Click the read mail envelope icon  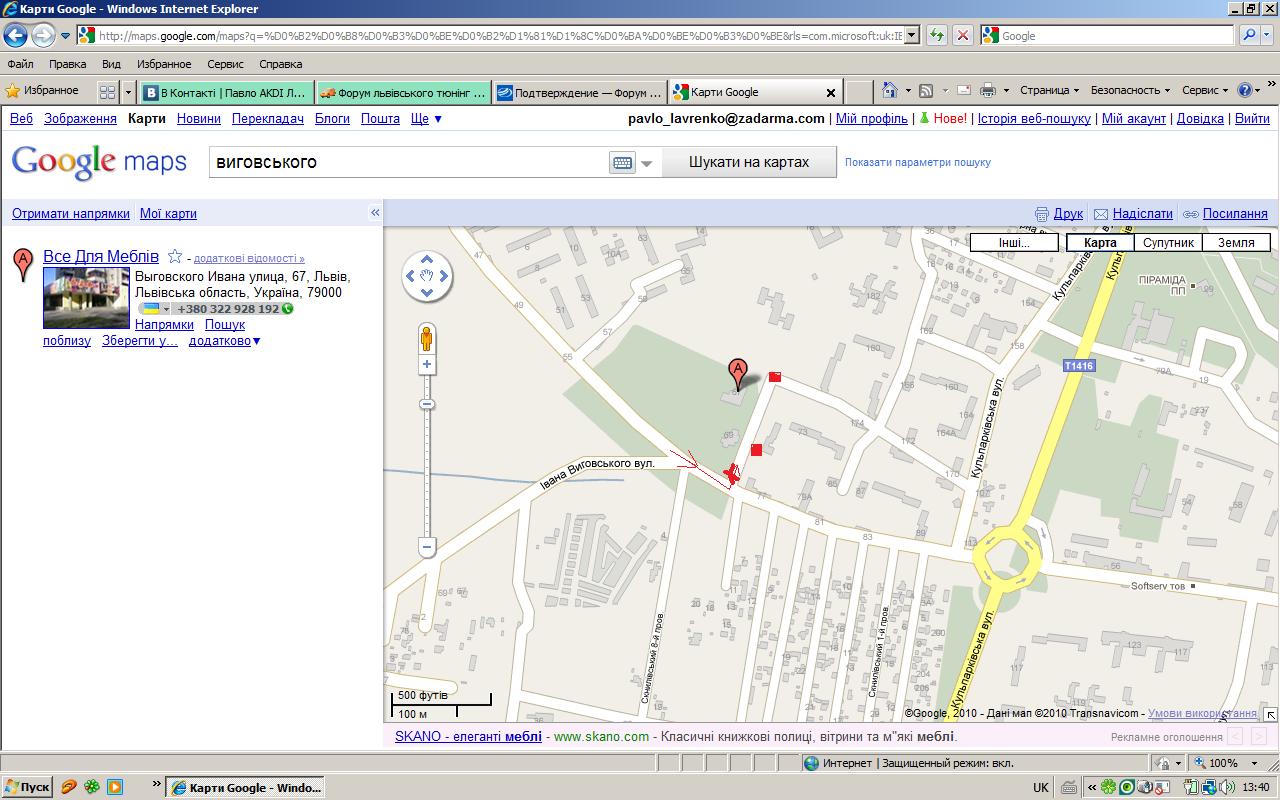[964, 91]
